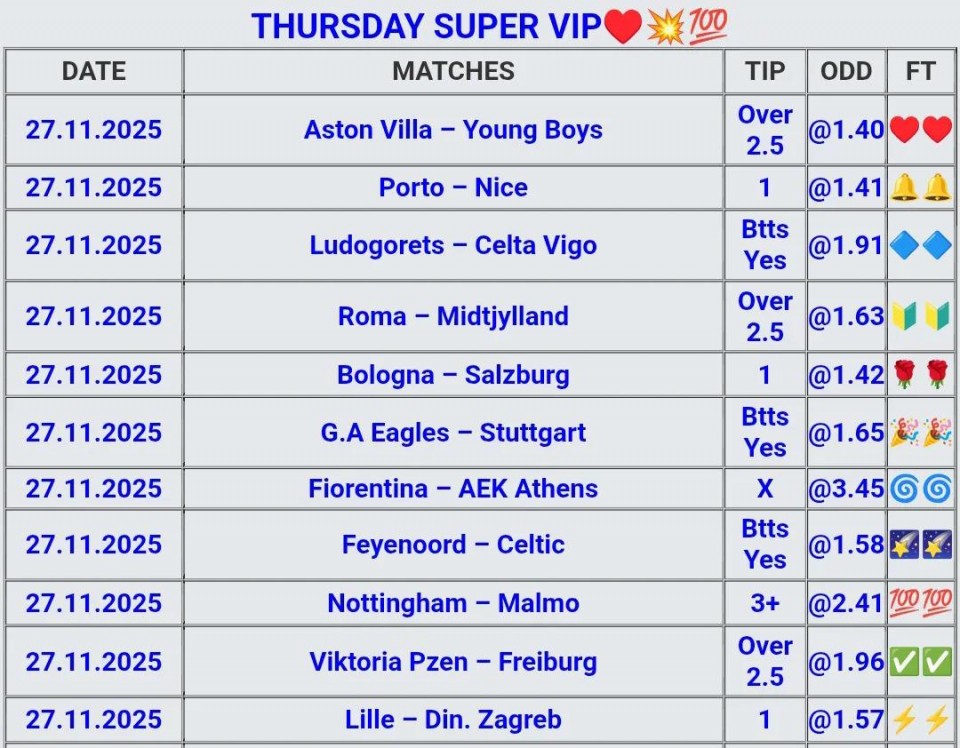Click the bell icons in Porto row
960x748 pixels.
920,188
